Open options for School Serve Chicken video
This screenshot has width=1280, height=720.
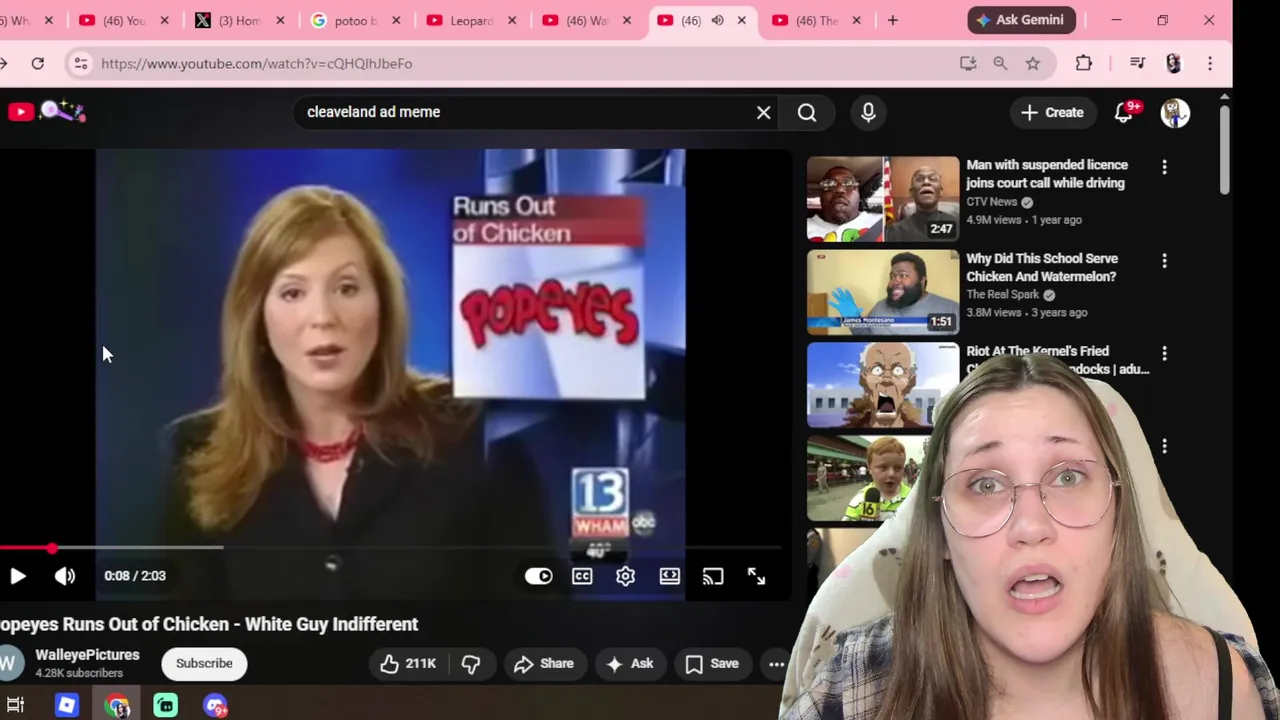pos(1164,260)
